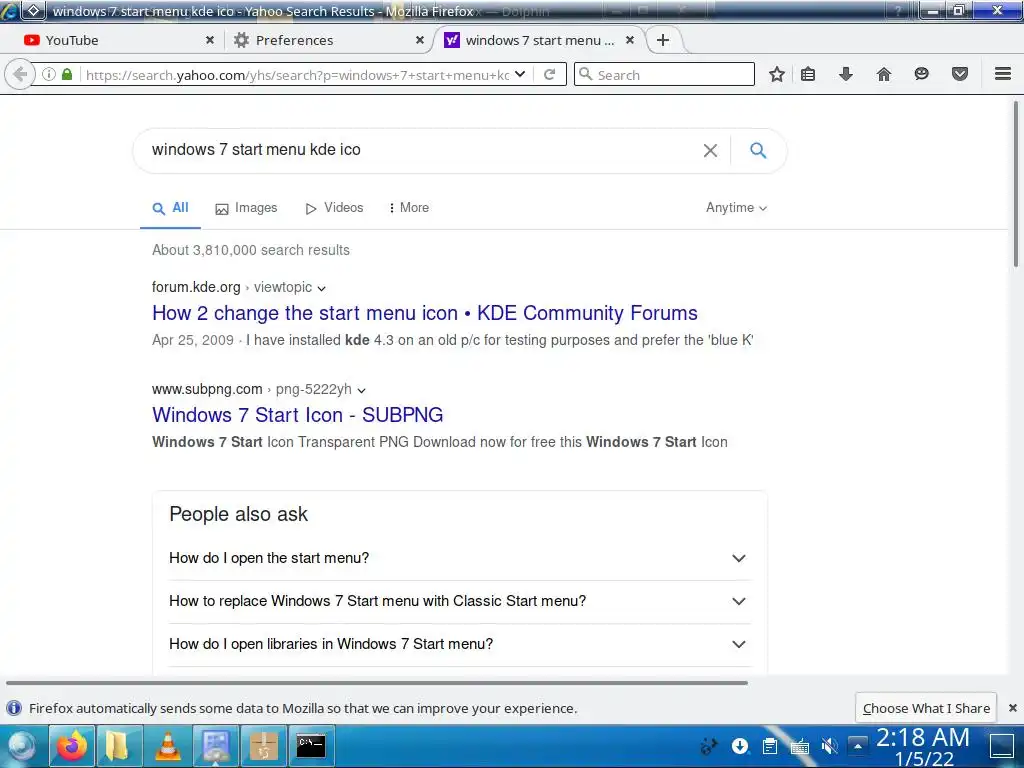Clear the Yahoo search query

711,151
